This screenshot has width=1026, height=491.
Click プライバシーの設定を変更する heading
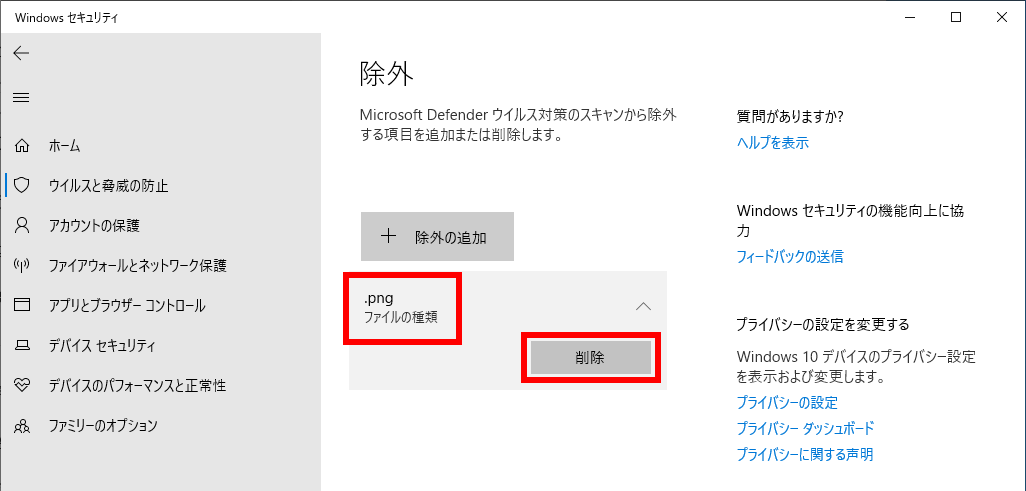pos(823,325)
